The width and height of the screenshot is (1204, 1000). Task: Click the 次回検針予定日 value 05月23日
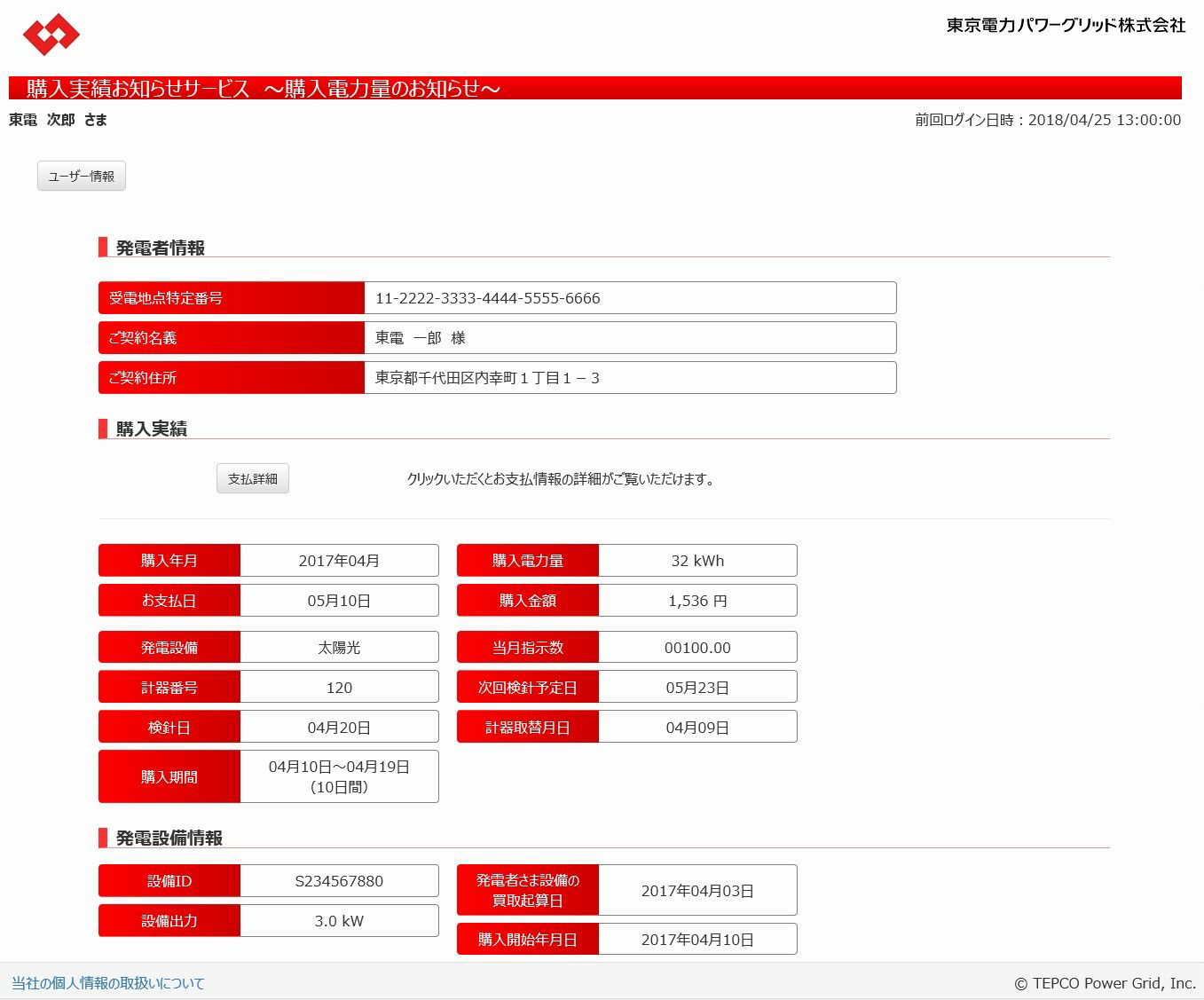[x=697, y=688]
